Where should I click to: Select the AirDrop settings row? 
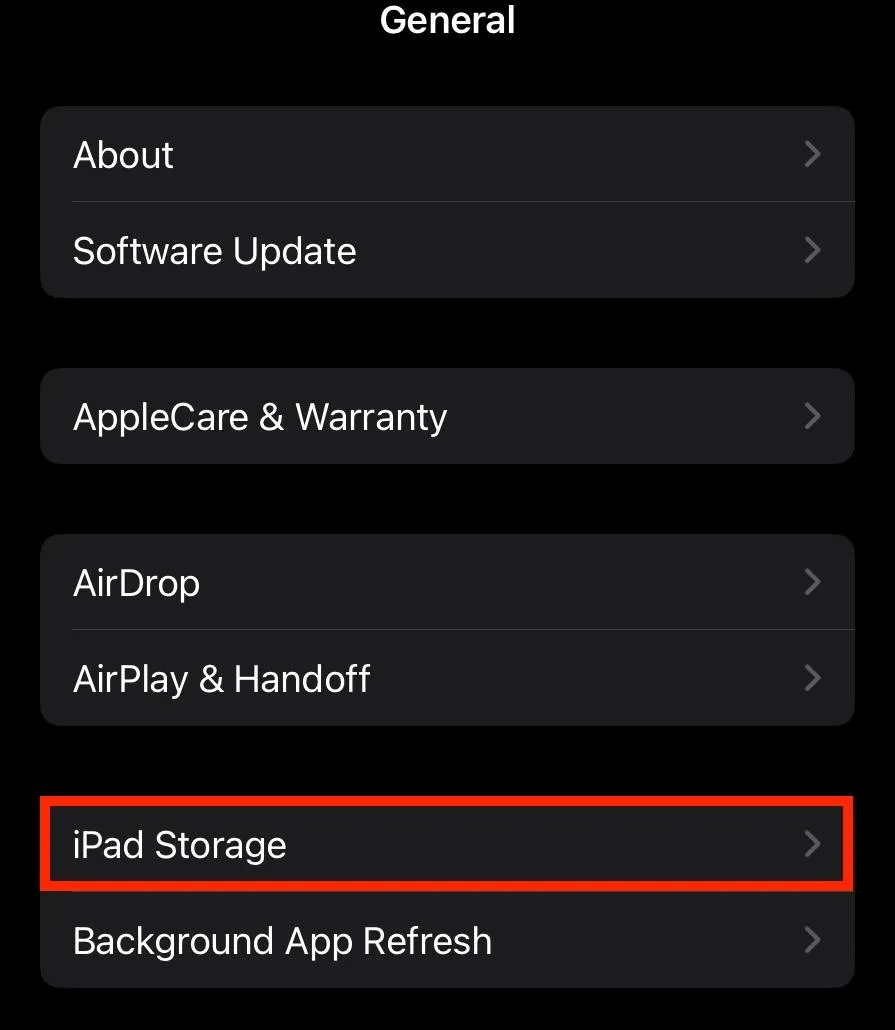[448, 582]
